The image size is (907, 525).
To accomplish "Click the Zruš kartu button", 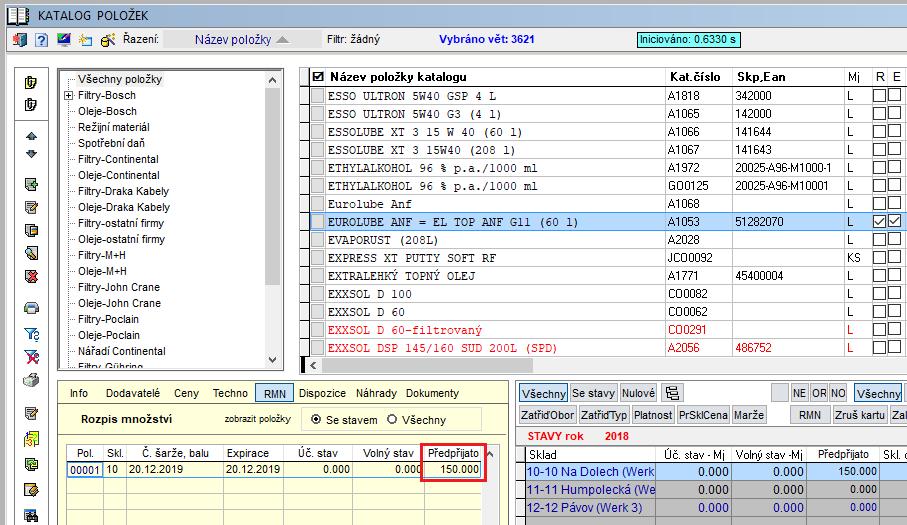I will coord(860,415).
